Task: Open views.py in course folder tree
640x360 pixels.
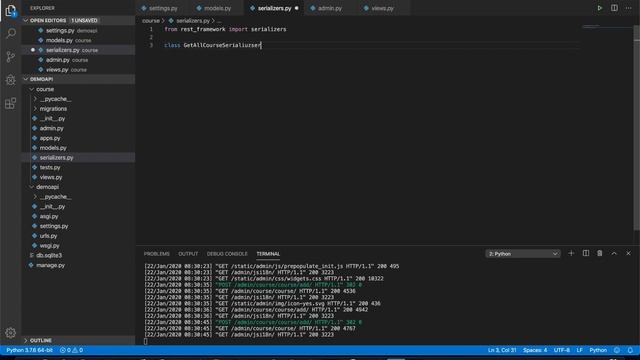Action: coord(78,177)
